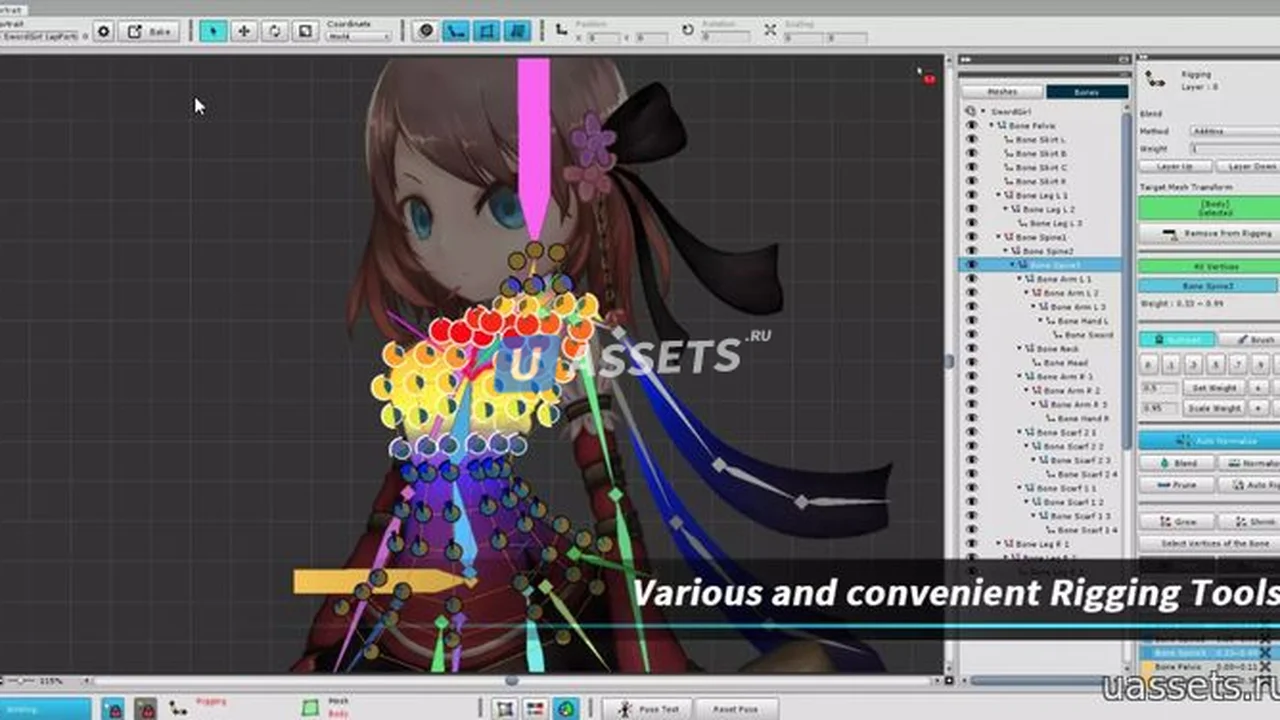Viewport: 1280px width, 720px height.
Task: Toggle visibility of Bone Spine2
Action: click(x=971, y=251)
